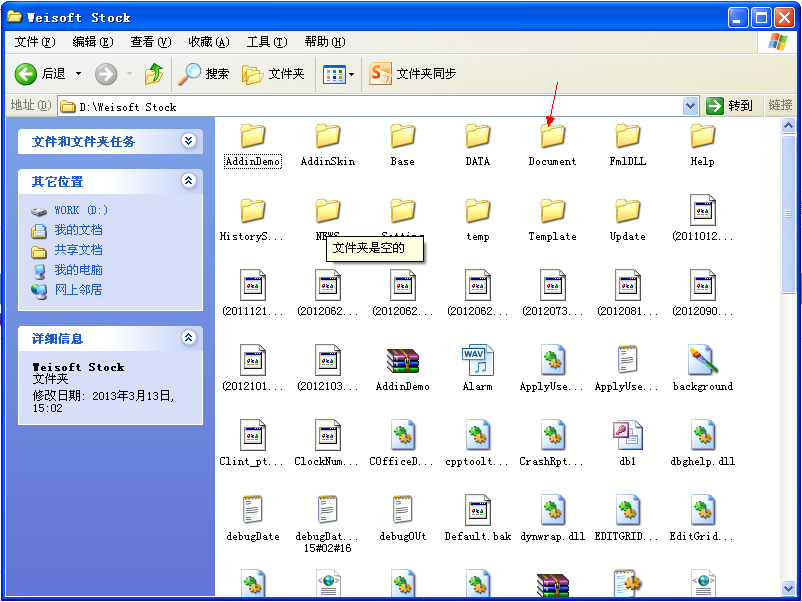Open the 网上邻居 link
The width and height of the screenshot is (802, 602).
point(78,290)
